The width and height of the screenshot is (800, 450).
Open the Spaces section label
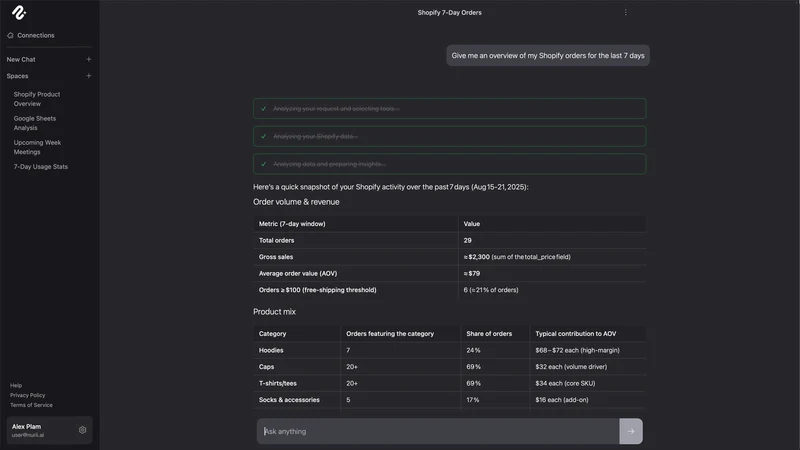click(x=17, y=76)
